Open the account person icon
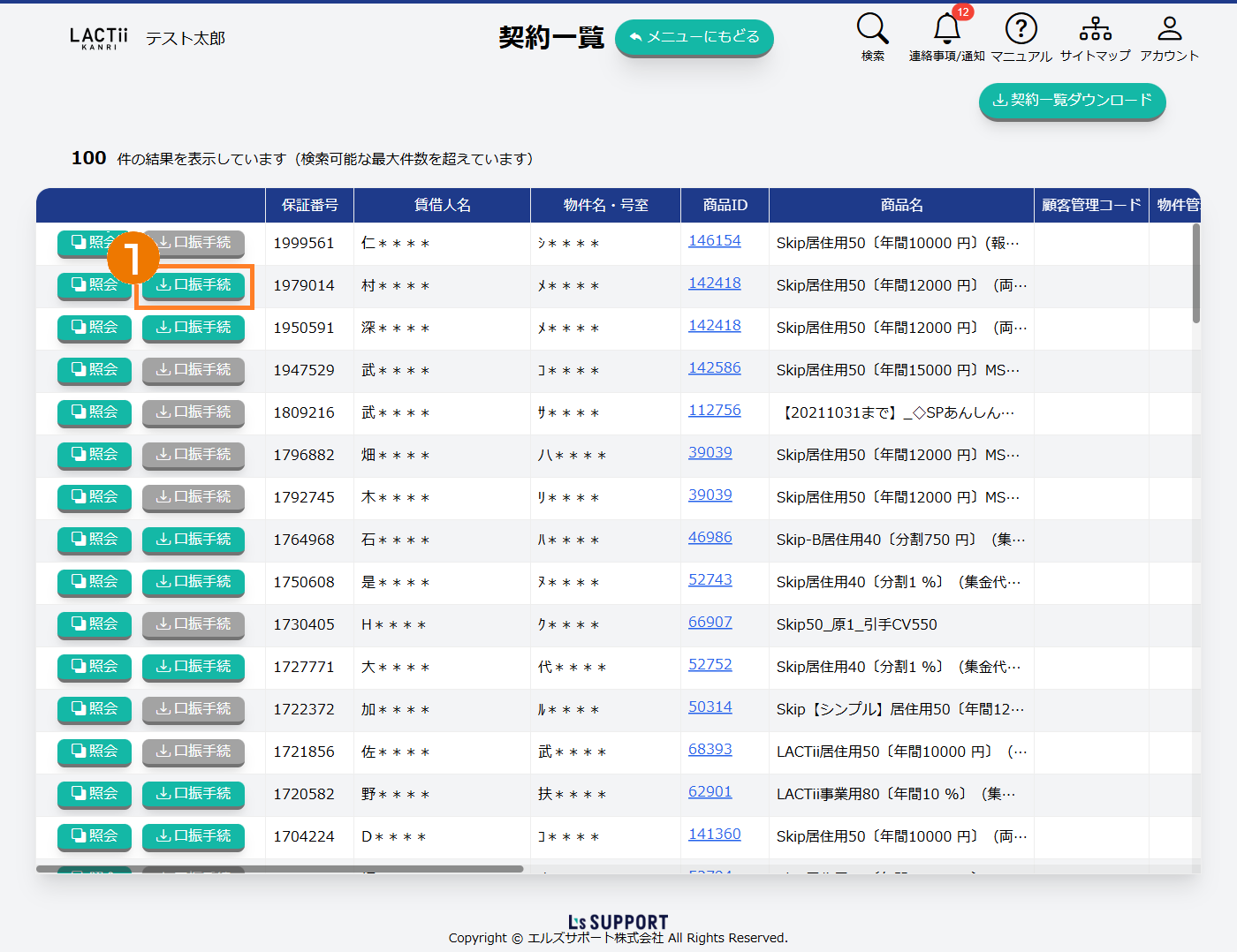This screenshot has width=1237, height=952. coord(1169,29)
